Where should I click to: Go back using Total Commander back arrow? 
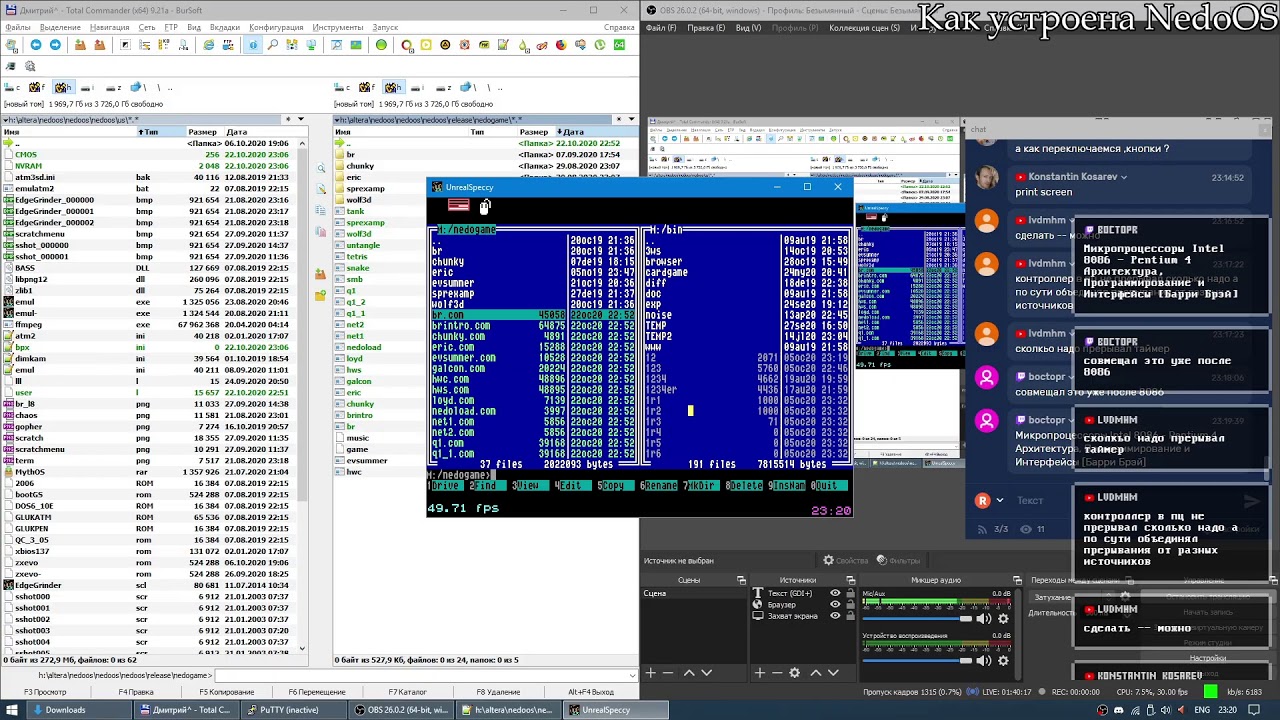coord(35,44)
